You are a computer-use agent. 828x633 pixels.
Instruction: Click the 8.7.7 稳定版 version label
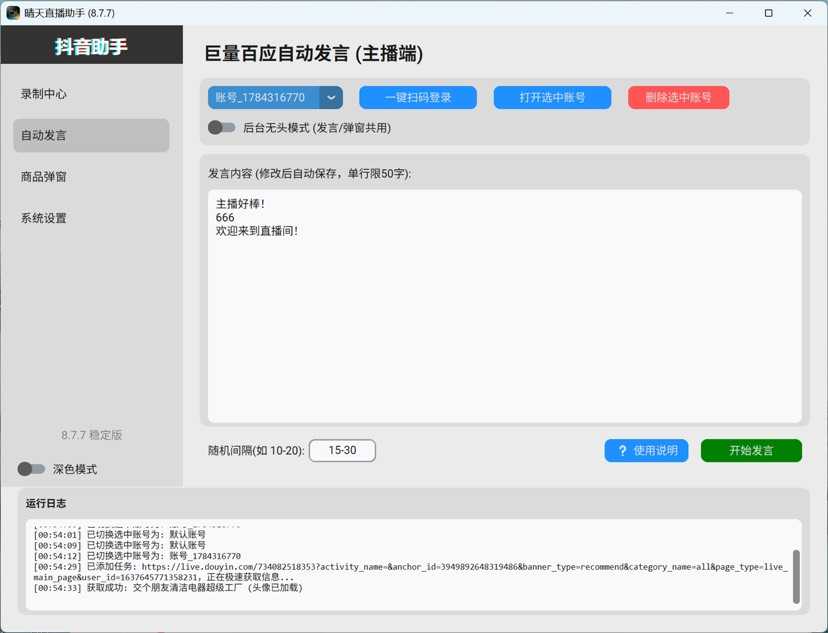(91, 435)
